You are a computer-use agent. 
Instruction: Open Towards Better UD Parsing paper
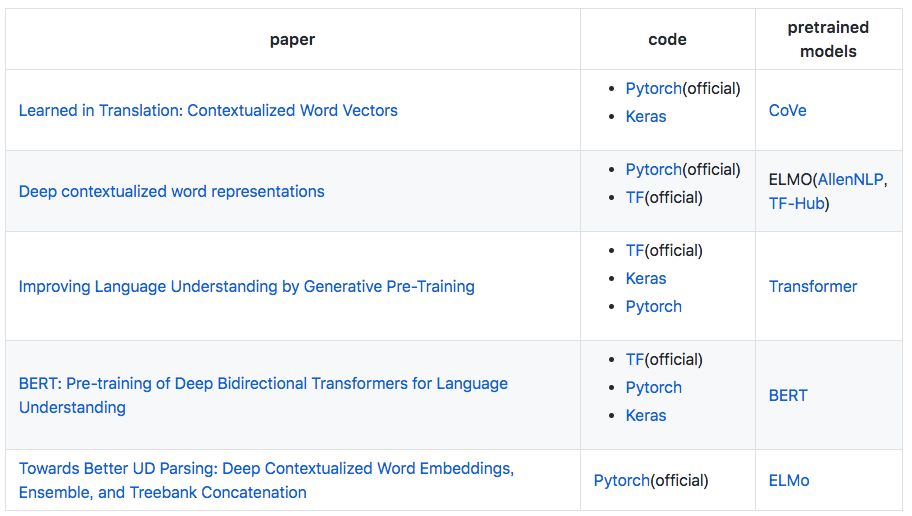[x=266, y=468]
